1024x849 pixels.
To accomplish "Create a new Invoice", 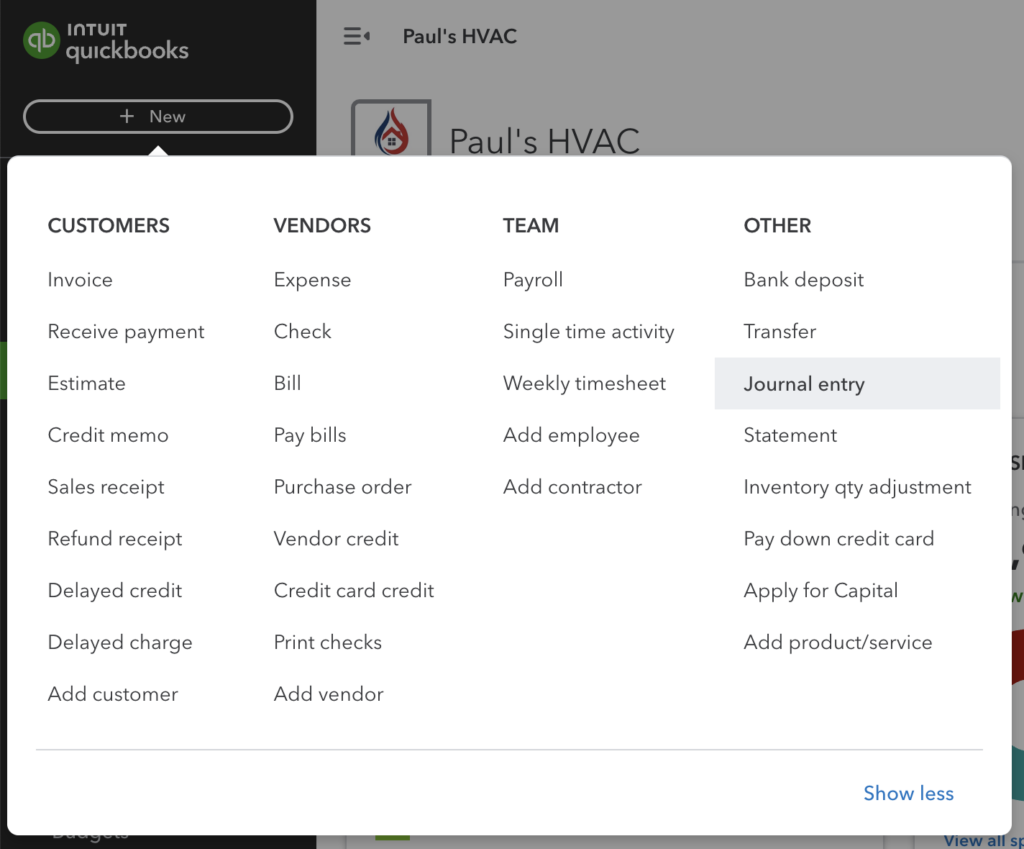I will click(x=80, y=280).
